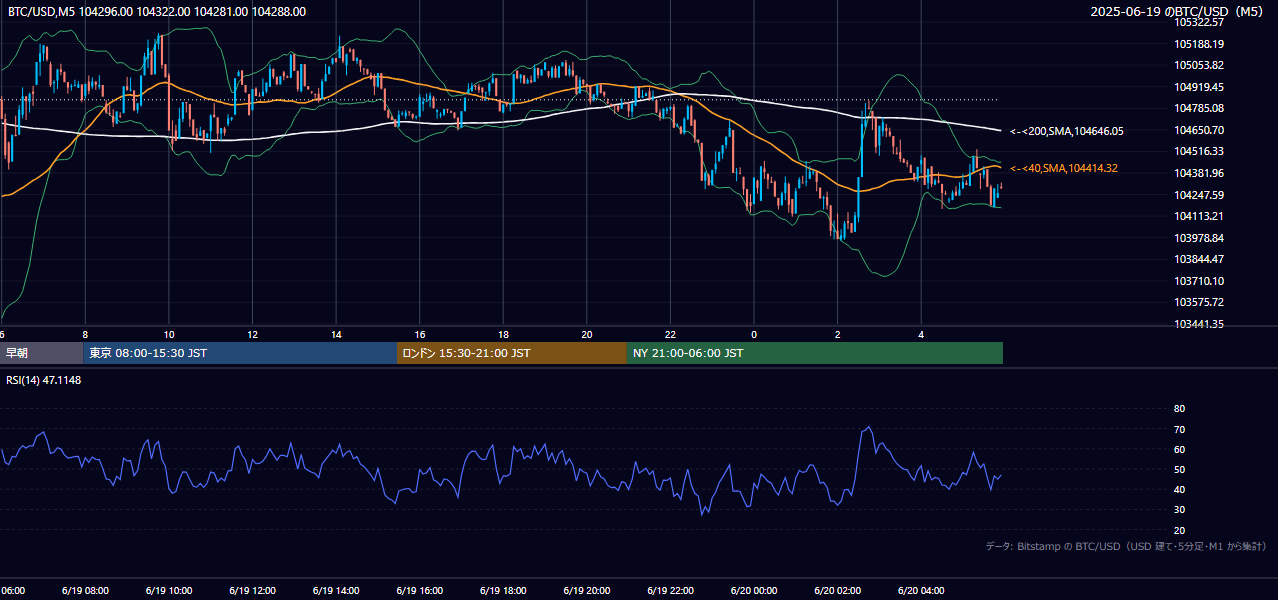Viewport: 1278px width, 600px height.
Task: Click price axis value 103441.35
Action: [x=1199, y=324]
